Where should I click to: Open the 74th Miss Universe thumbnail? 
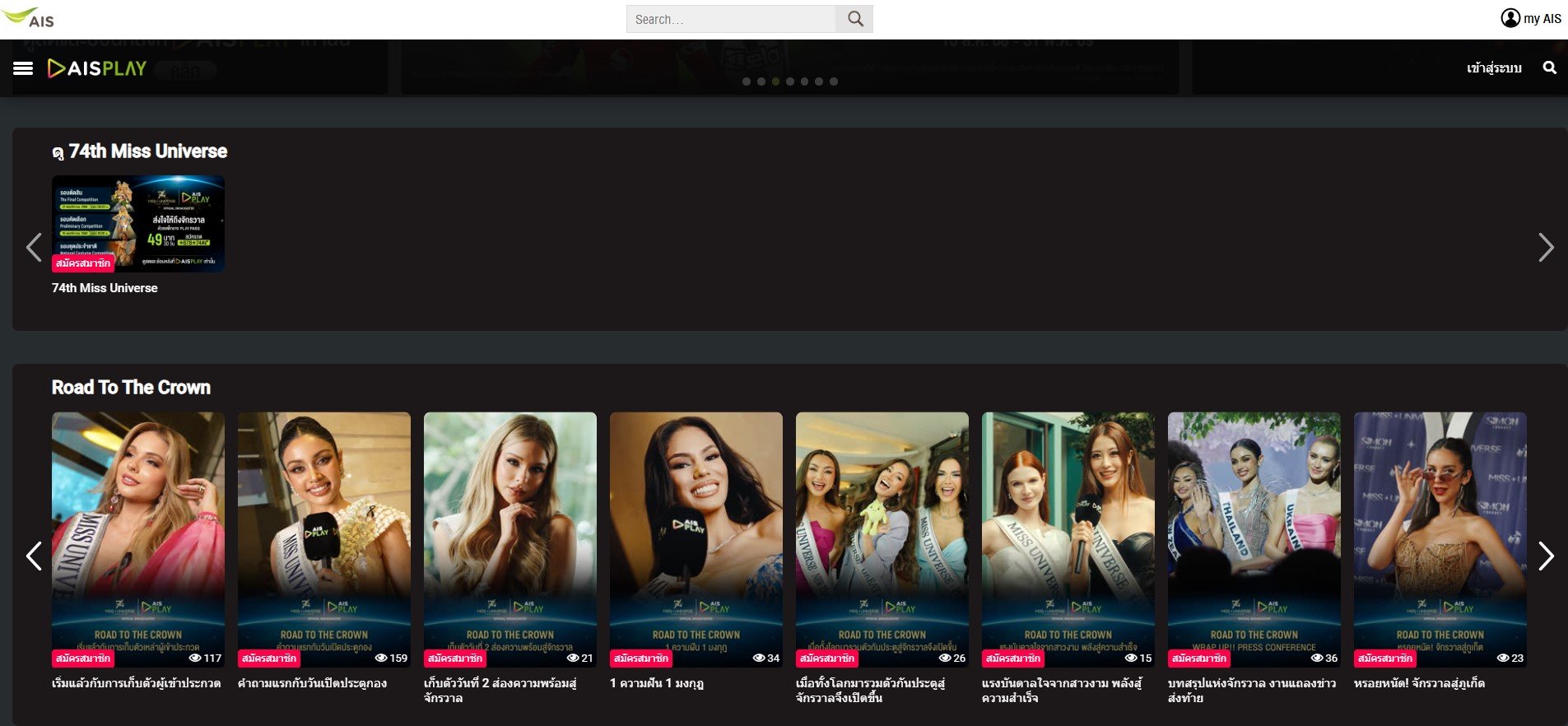[x=138, y=223]
